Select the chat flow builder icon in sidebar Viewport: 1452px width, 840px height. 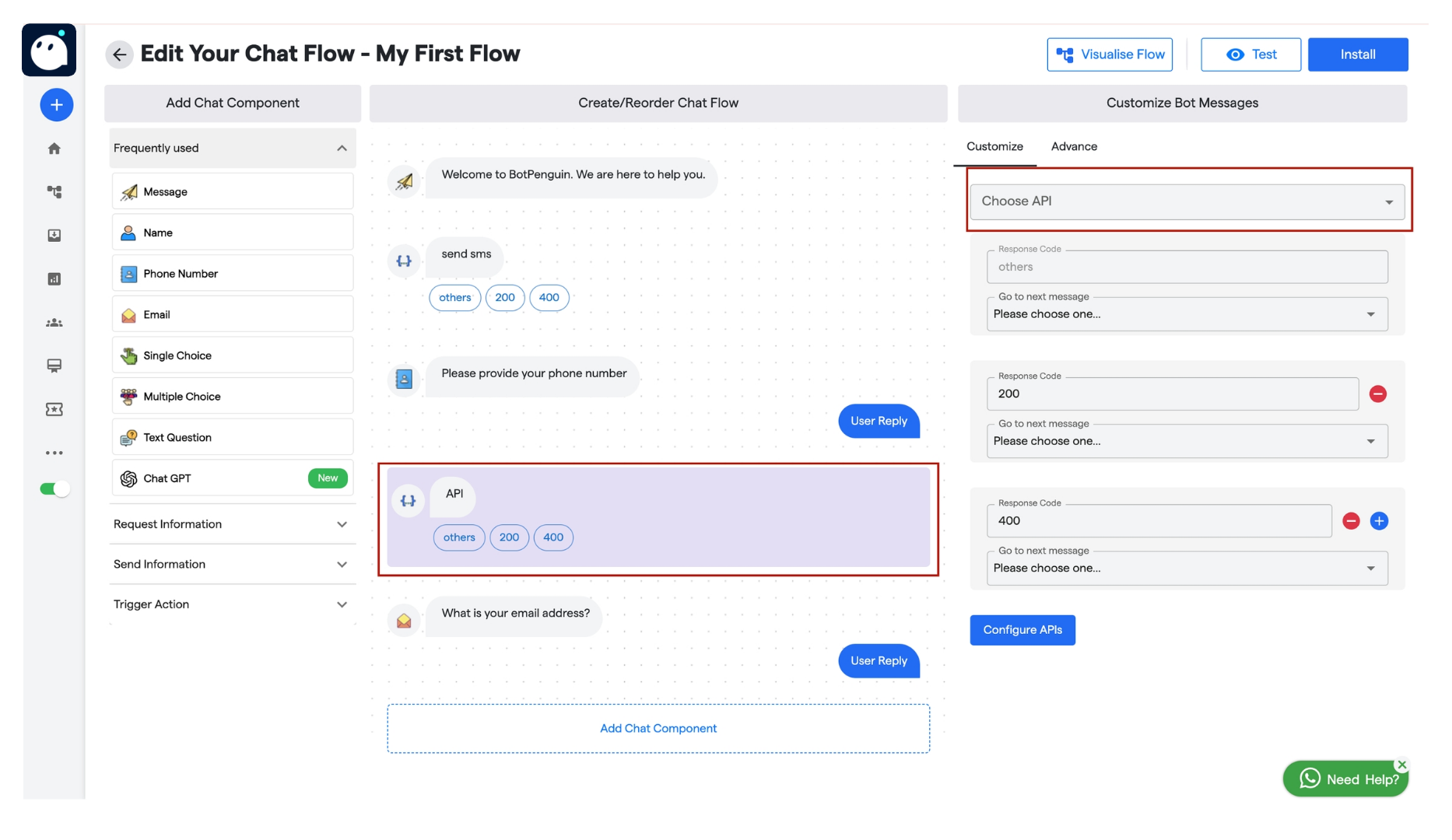click(x=54, y=191)
